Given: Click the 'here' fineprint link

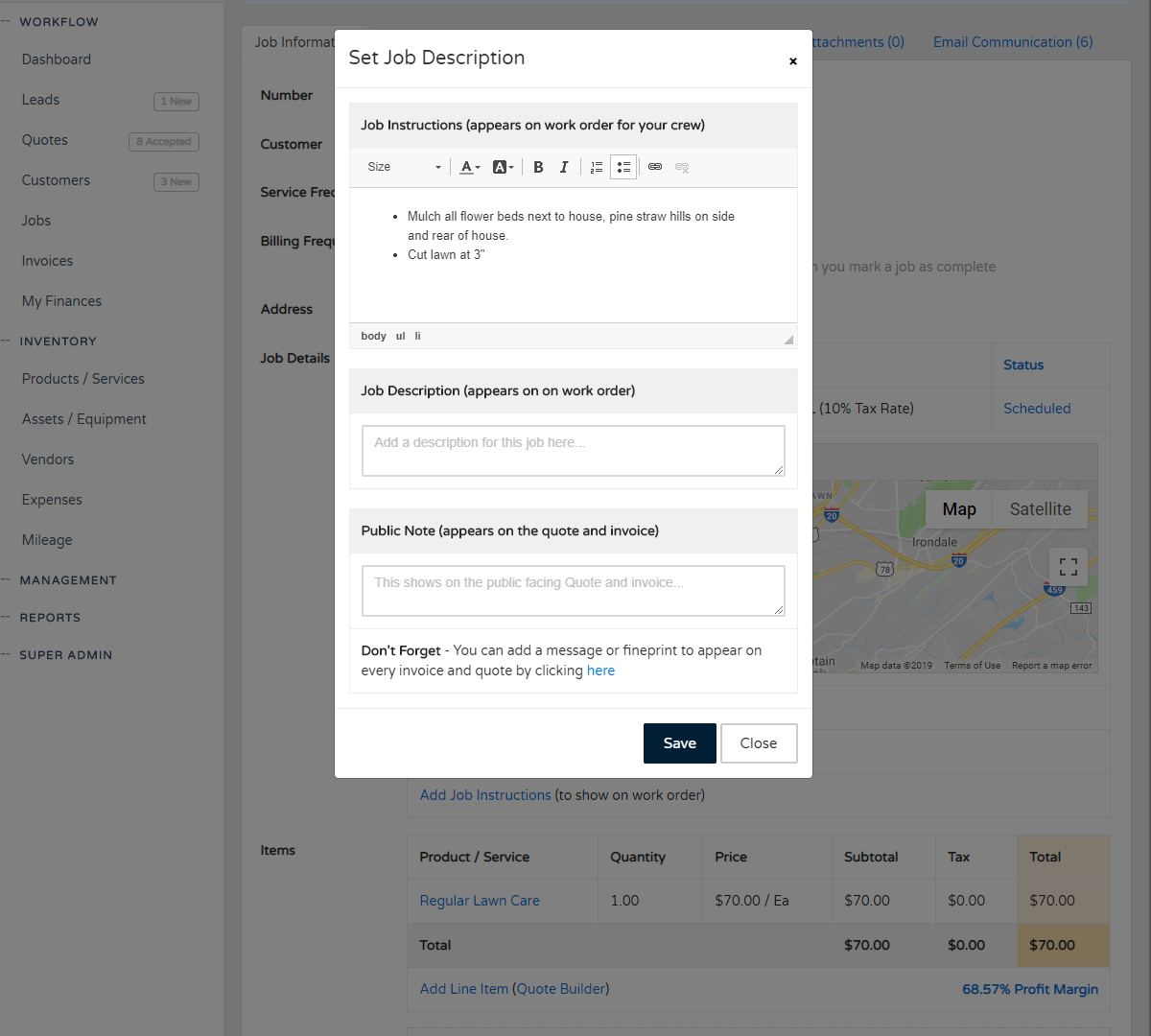Looking at the screenshot, I should coord(600,671).
